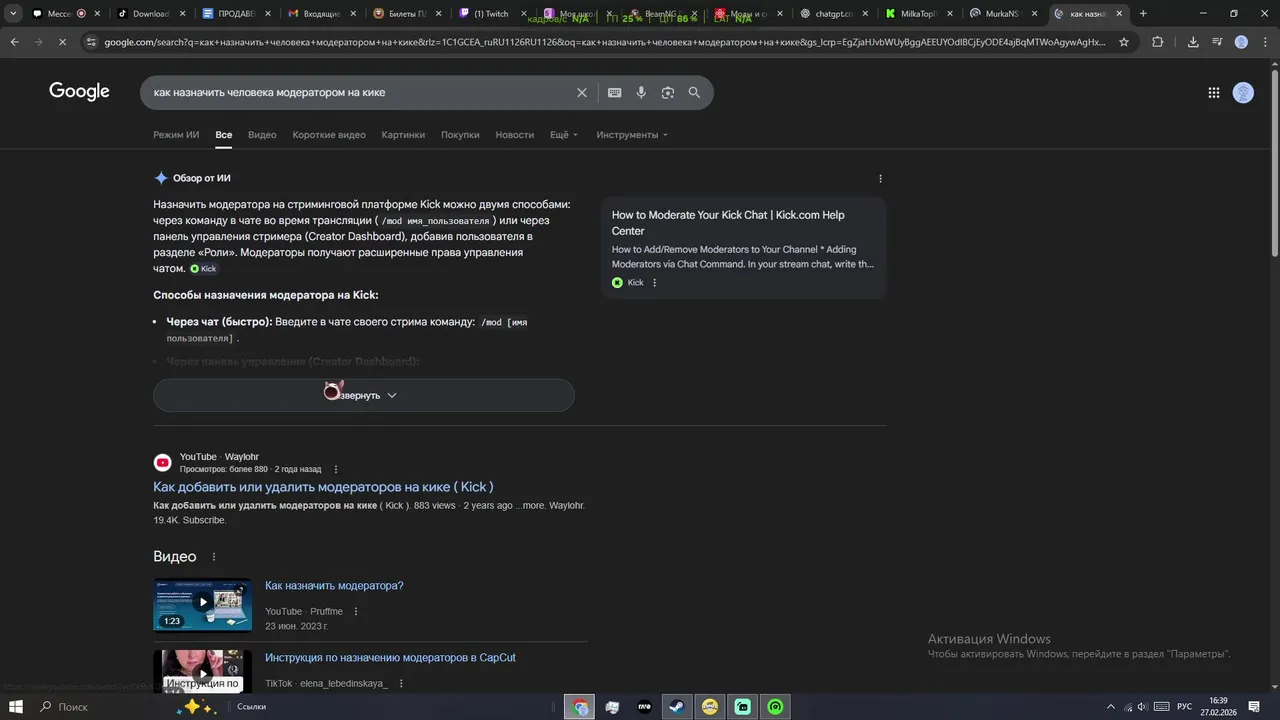This screenshot has height=720, width=1280.
Task: Open options for YouTube Pruffme video
Action: pos(355,612)
